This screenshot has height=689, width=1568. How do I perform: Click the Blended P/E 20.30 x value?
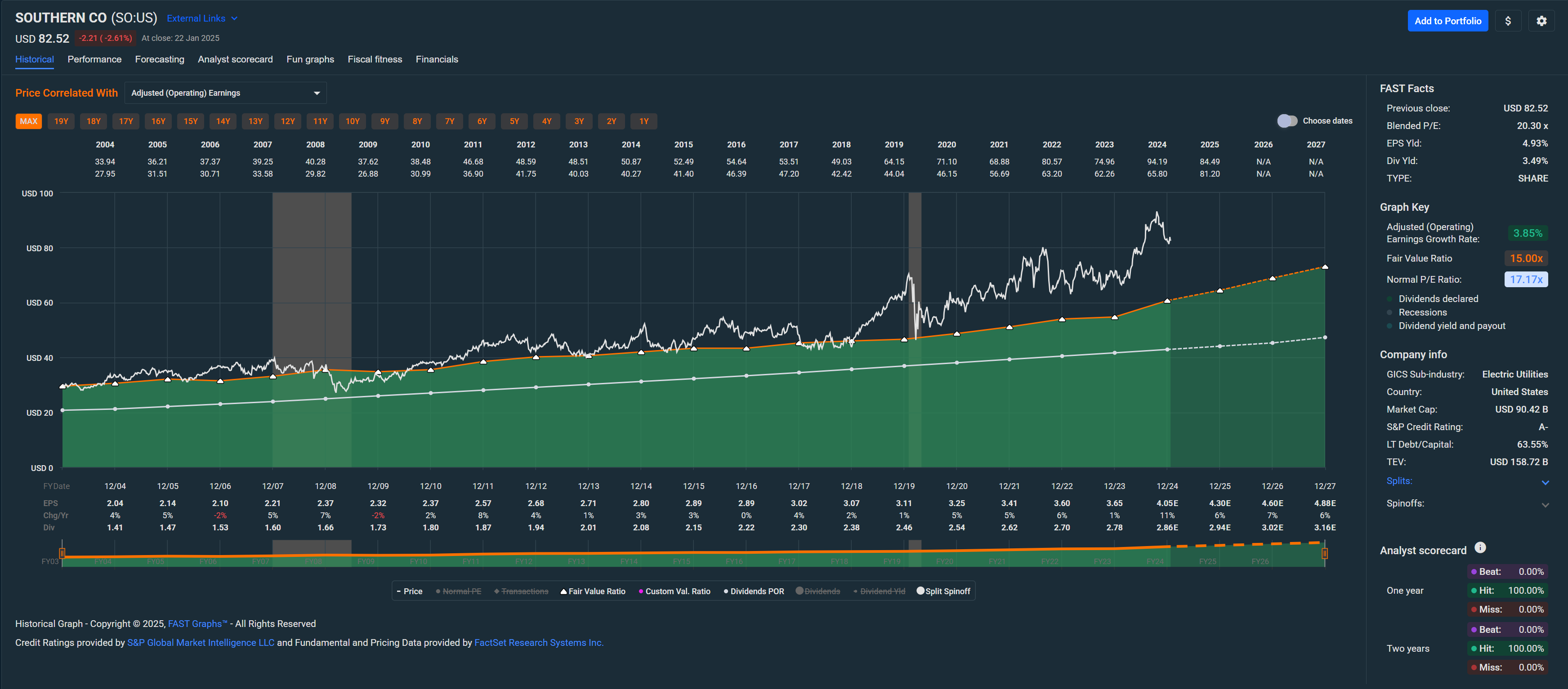click(x=1532, y=125)
